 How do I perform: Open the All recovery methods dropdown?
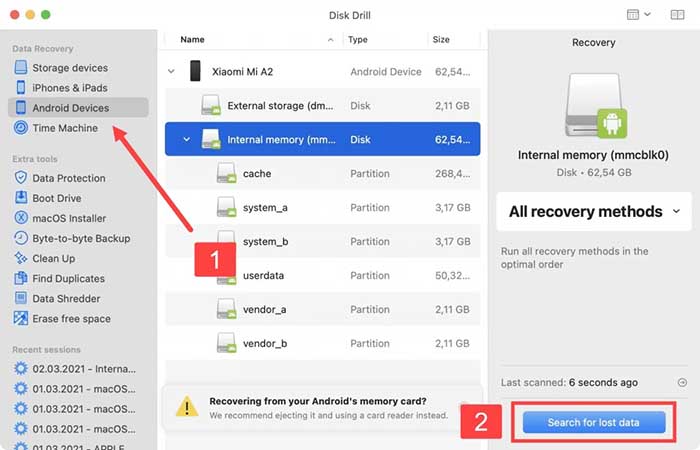point(594,212)
